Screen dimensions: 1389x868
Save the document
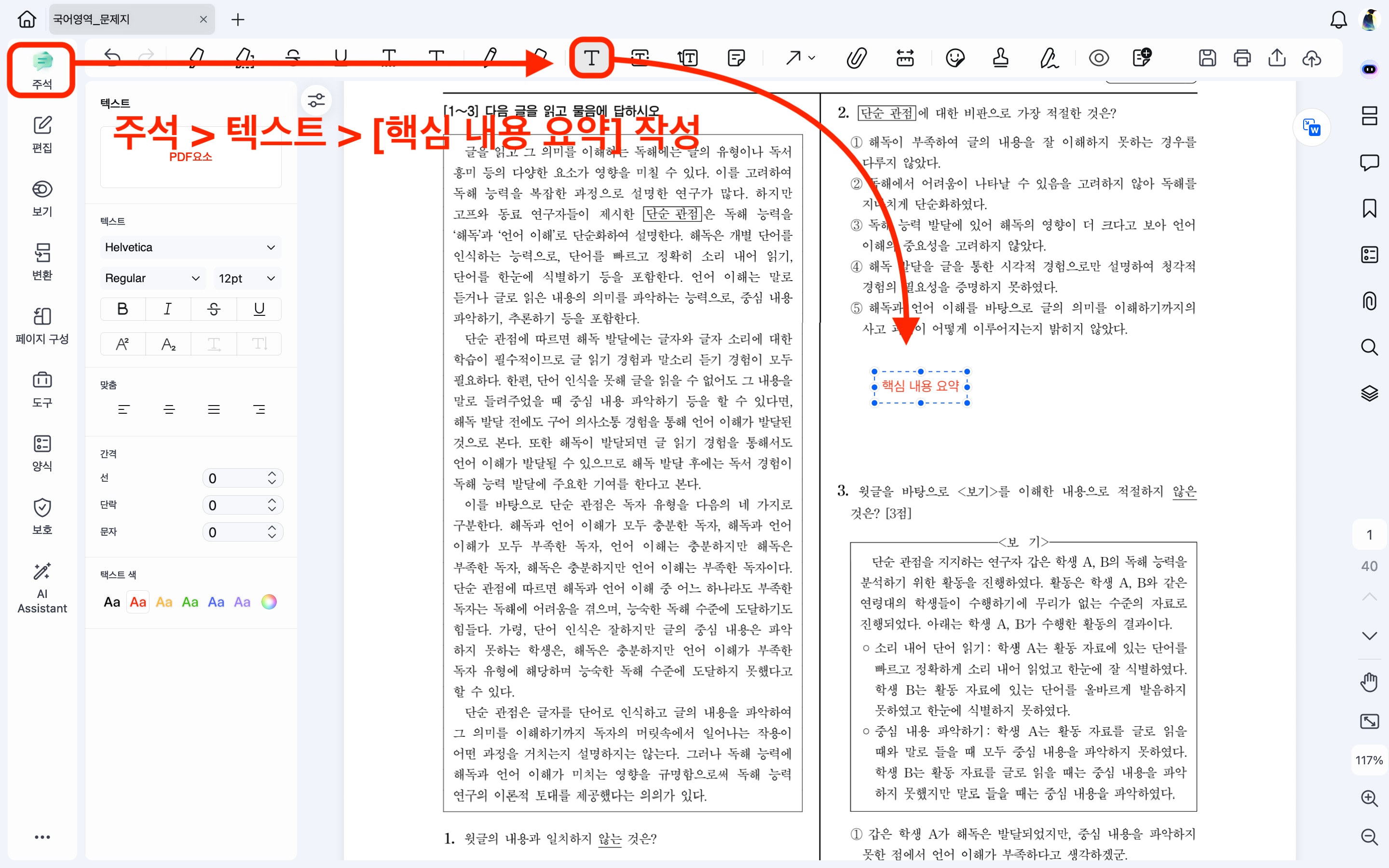[x=1208, y=57]
